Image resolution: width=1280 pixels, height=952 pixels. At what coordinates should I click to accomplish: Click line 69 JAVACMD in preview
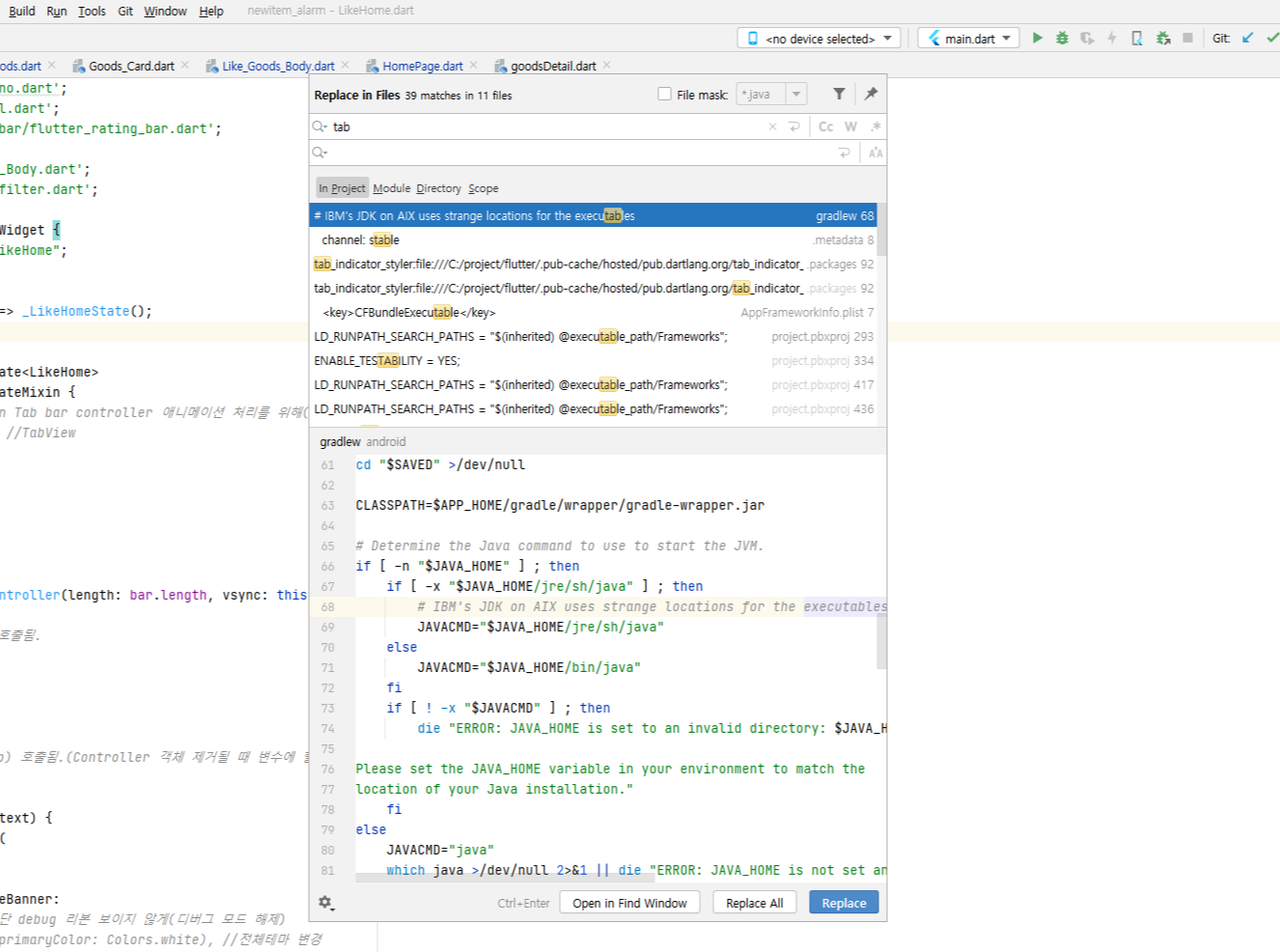(541, 627)
